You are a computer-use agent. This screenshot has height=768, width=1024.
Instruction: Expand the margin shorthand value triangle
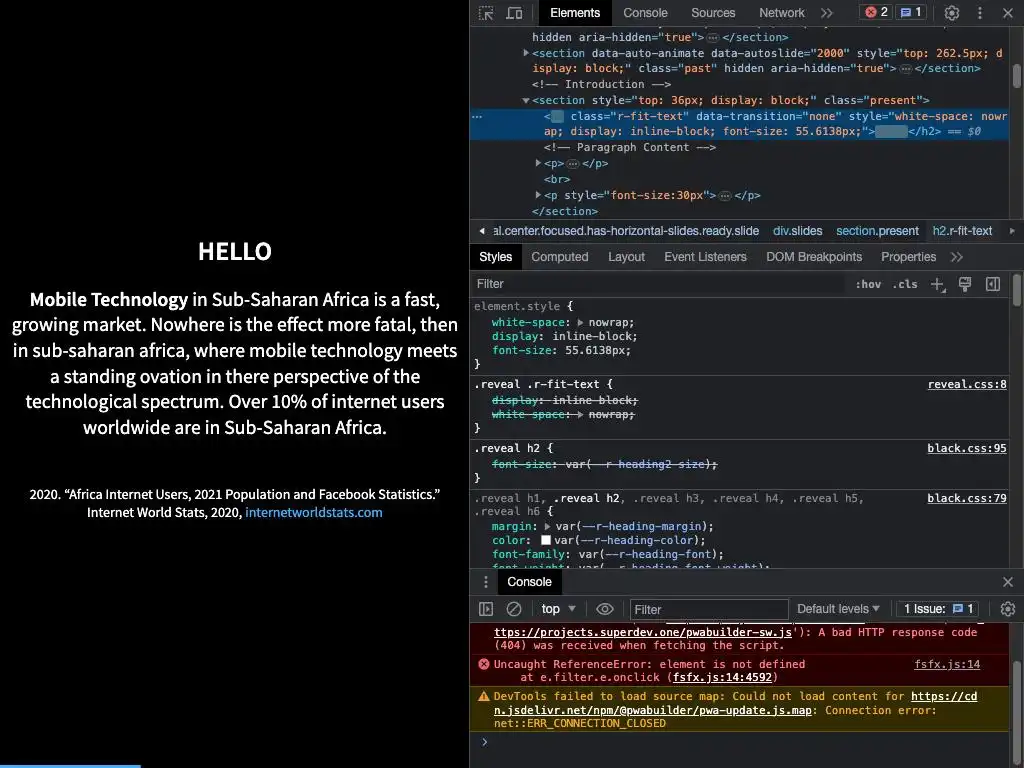pyautogui.click(x=549, y=526)
